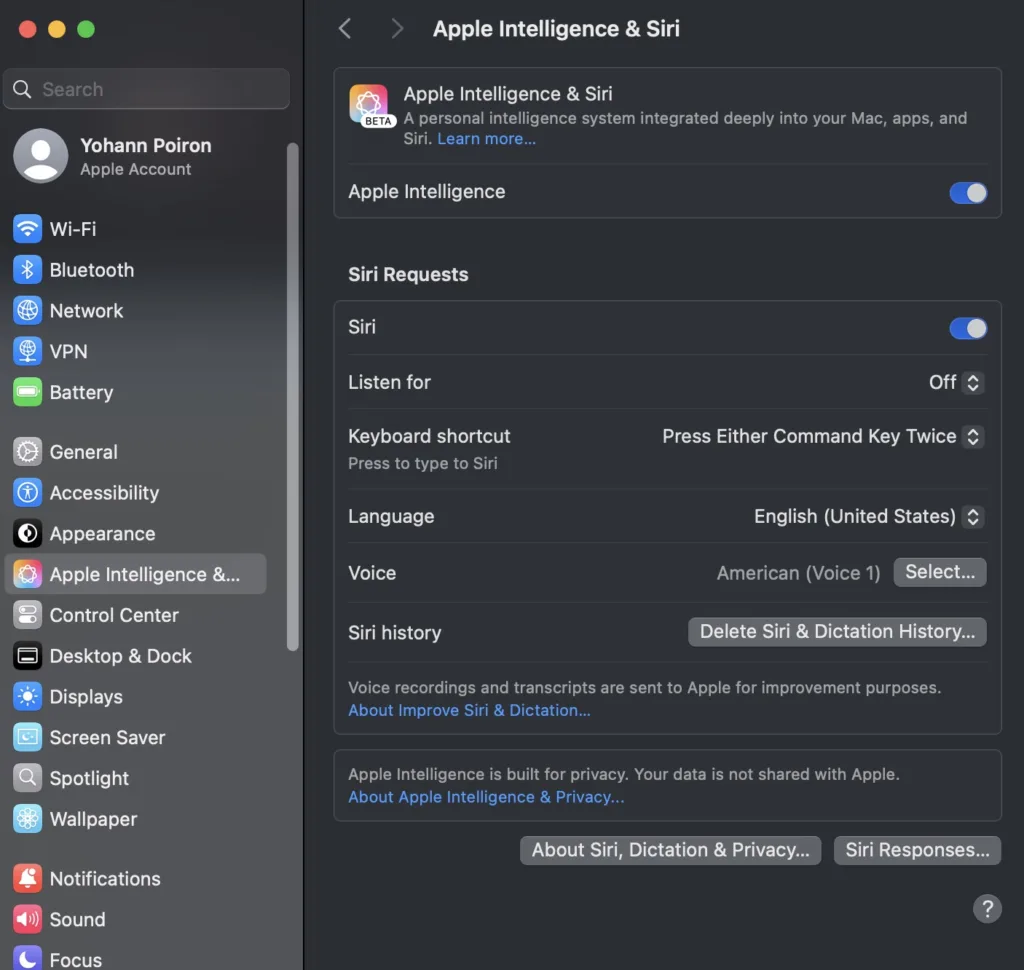Viewport: 1024px width, 970px height.
Task: Click the Wi-Fi icon in sidebar
Action: [27, 229]
